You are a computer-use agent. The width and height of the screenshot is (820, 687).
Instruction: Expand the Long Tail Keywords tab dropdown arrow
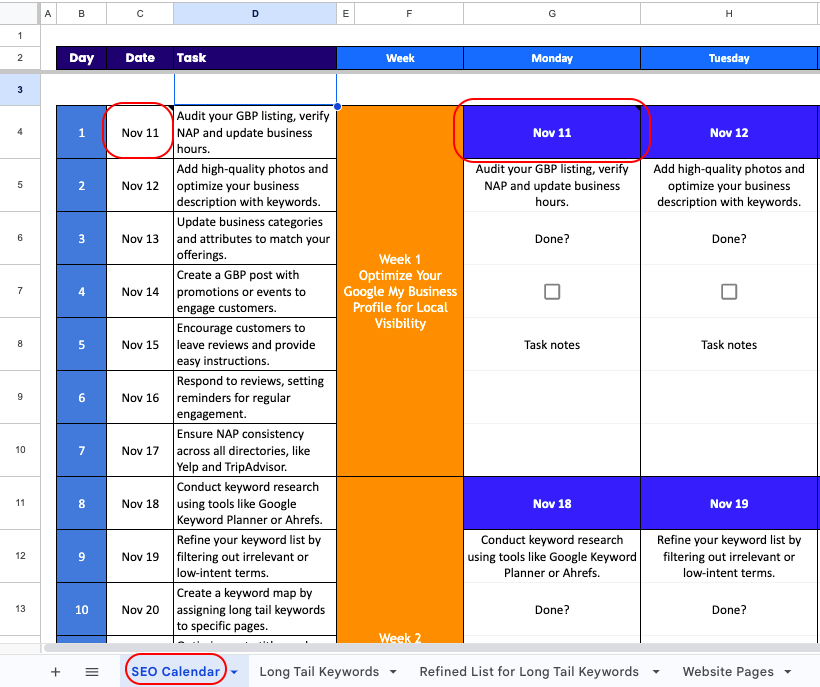[x=393, y=672]
